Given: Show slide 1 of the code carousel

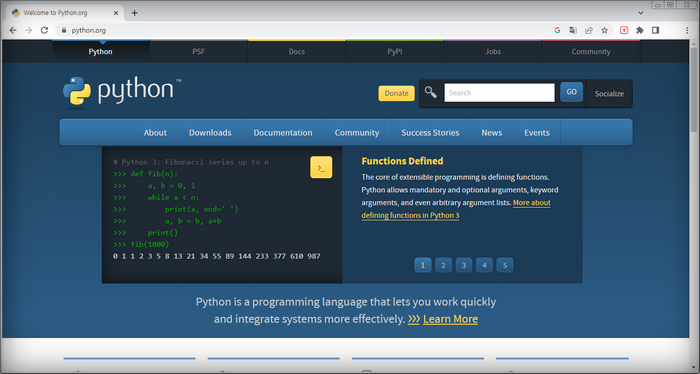Looking at the screenshot, I should click(423, 265).
